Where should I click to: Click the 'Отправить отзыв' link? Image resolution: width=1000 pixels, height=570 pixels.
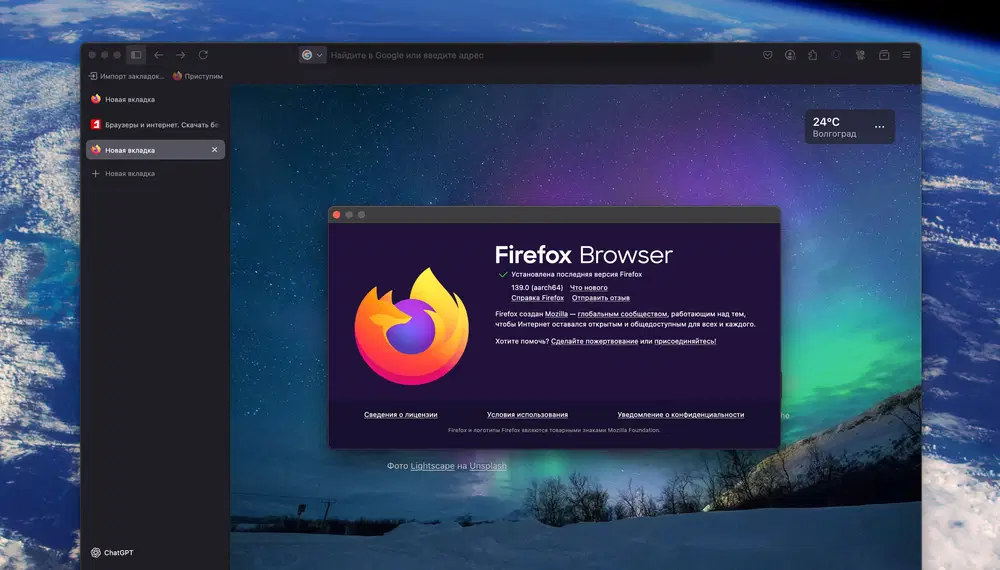coord(600,298)
